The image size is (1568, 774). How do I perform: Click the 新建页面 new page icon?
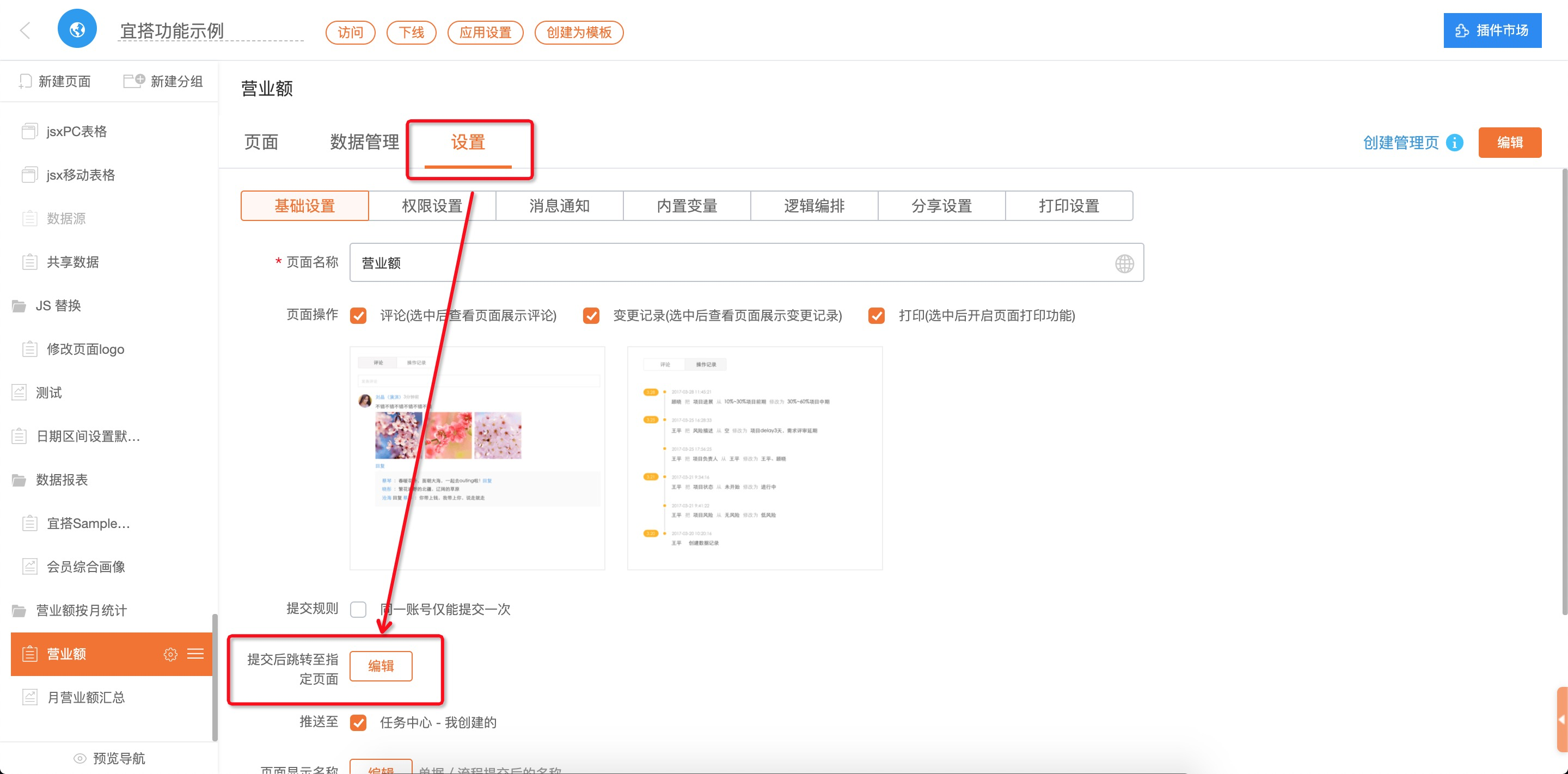25,81
